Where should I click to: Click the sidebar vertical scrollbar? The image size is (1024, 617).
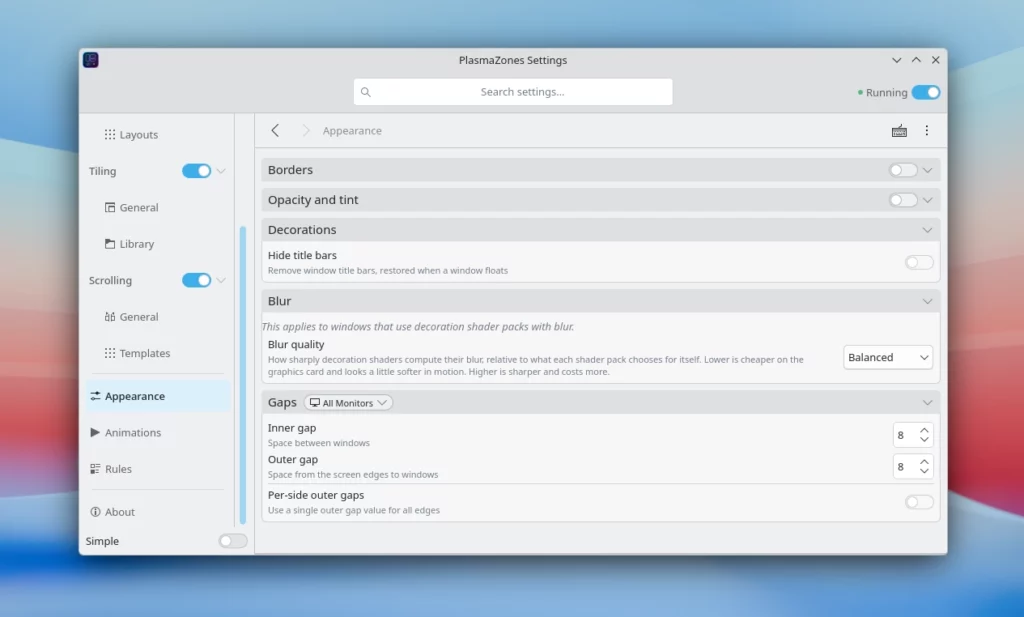pos(243,375)
